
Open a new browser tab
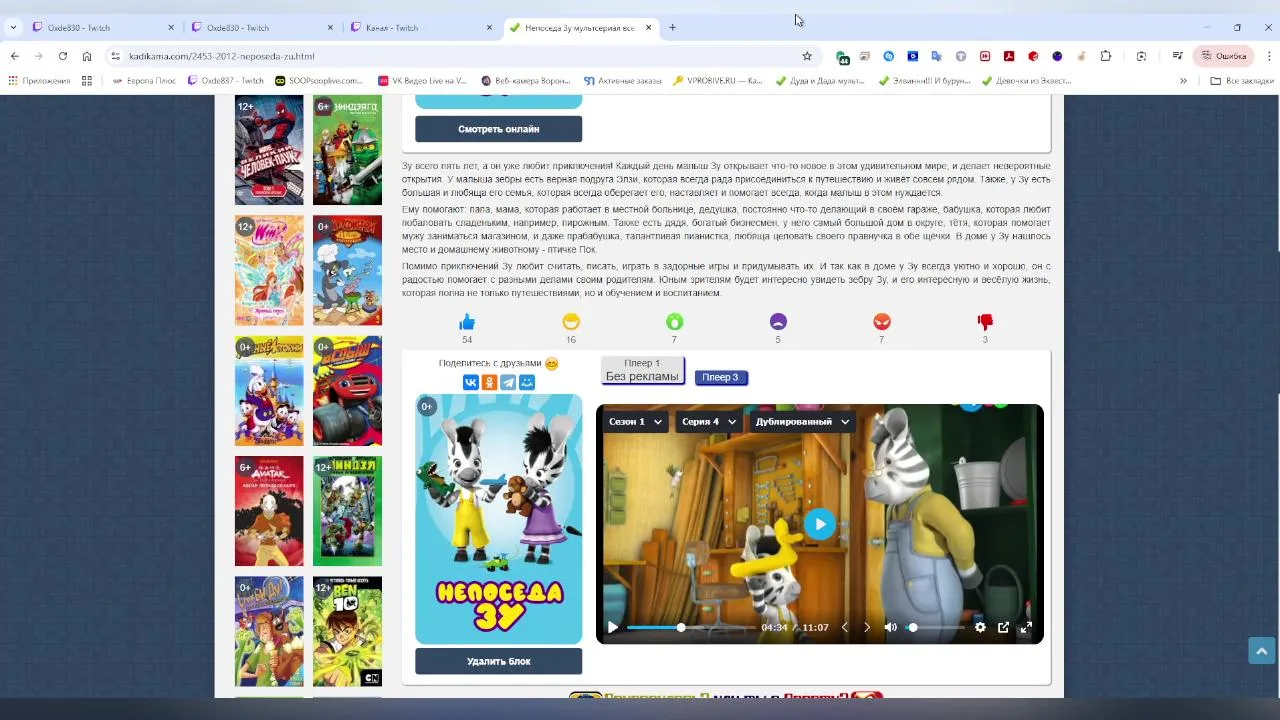672,27
